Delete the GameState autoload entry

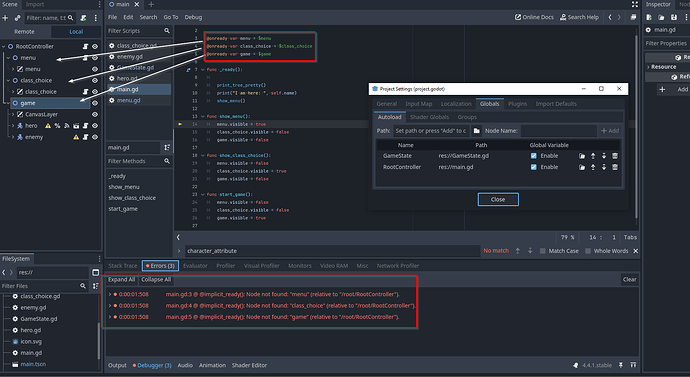click(x=615, y=156)
